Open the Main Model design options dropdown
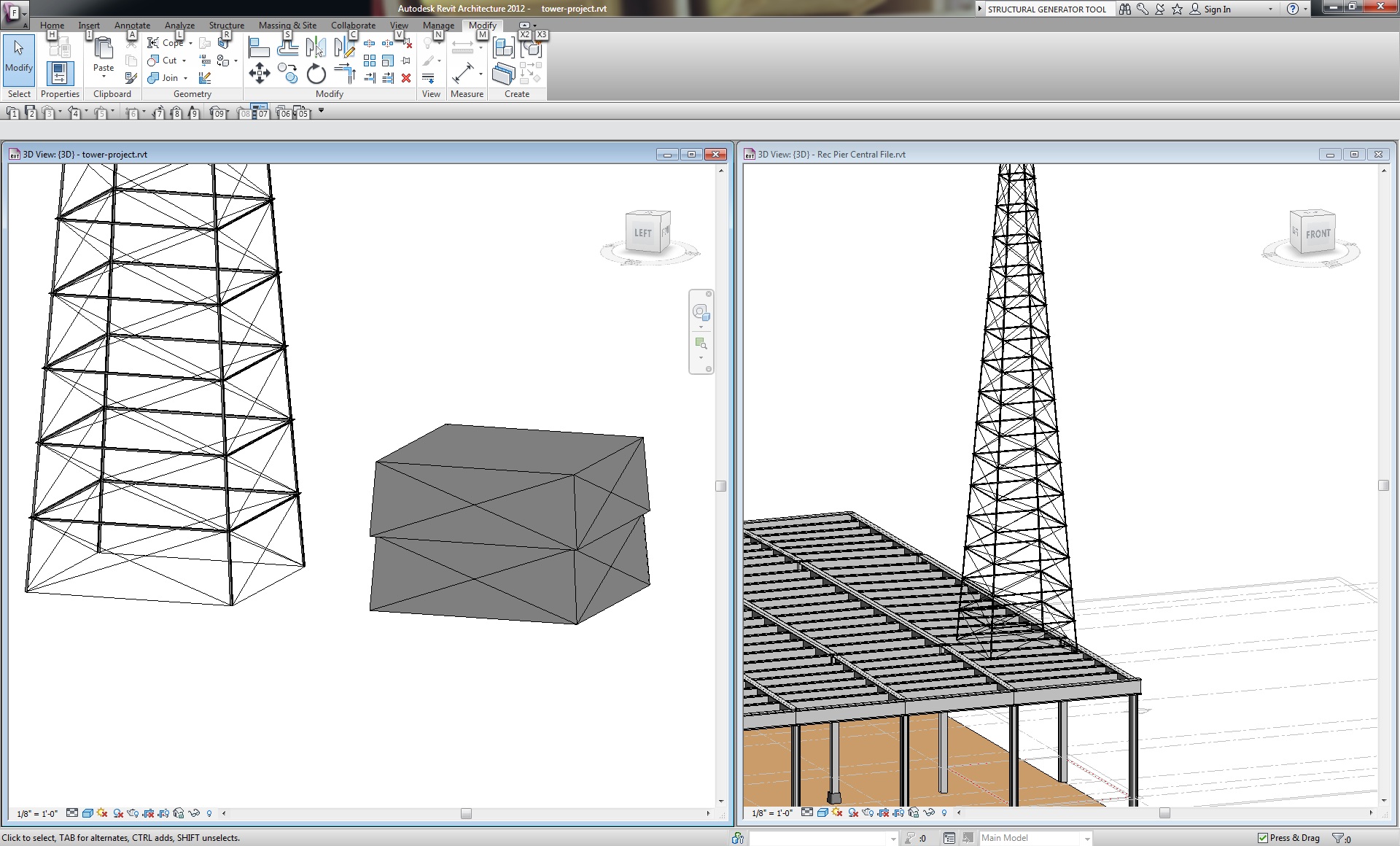The image size is (1400, 846). 1086,839
